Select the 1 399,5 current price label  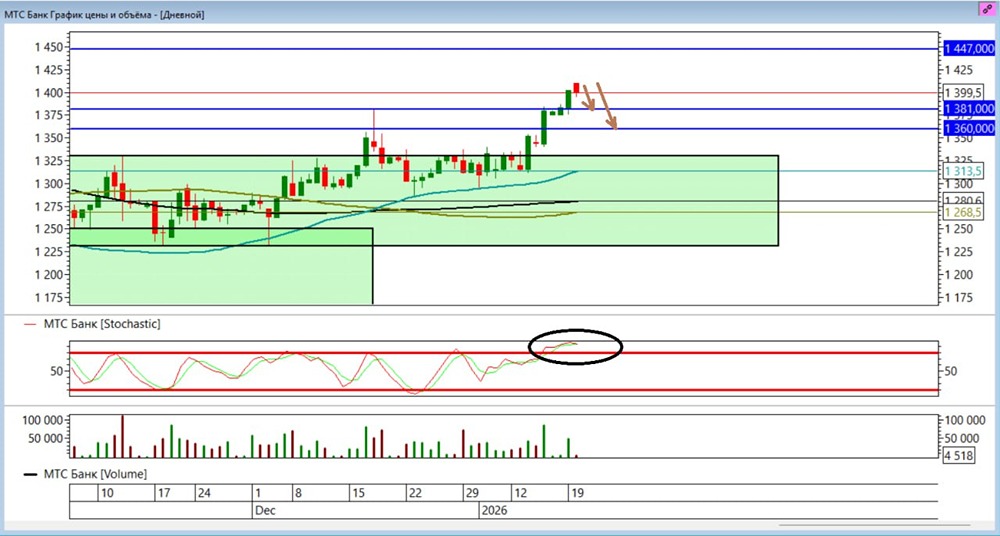963,93
